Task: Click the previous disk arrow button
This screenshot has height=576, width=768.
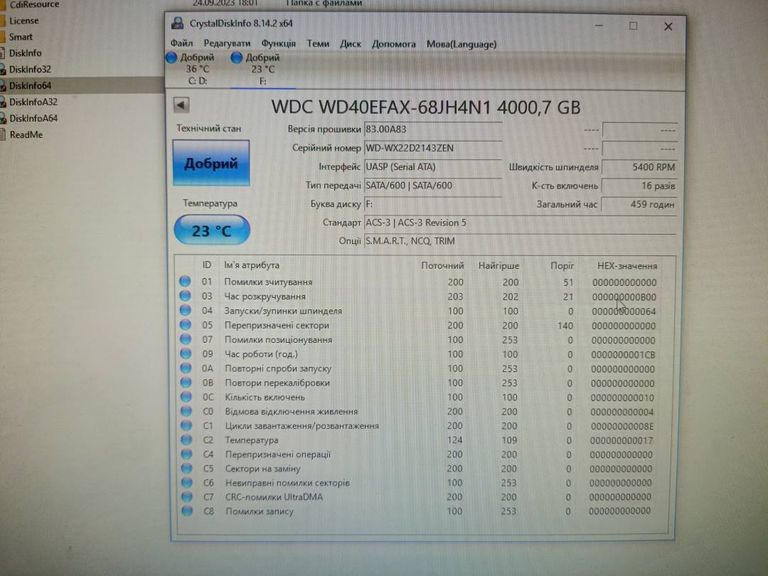Action: pyautogui.click(x=181, y=105)
